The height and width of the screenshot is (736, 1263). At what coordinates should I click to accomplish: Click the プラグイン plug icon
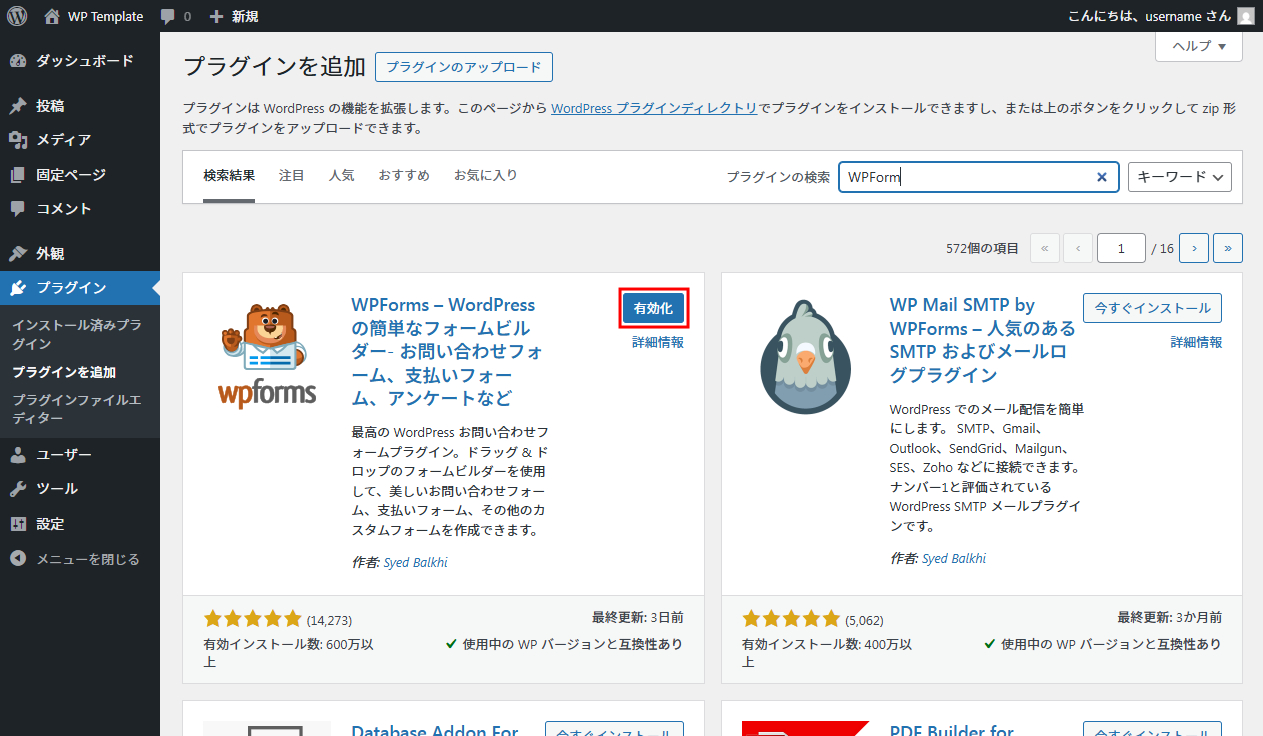[x=18, y=288]
